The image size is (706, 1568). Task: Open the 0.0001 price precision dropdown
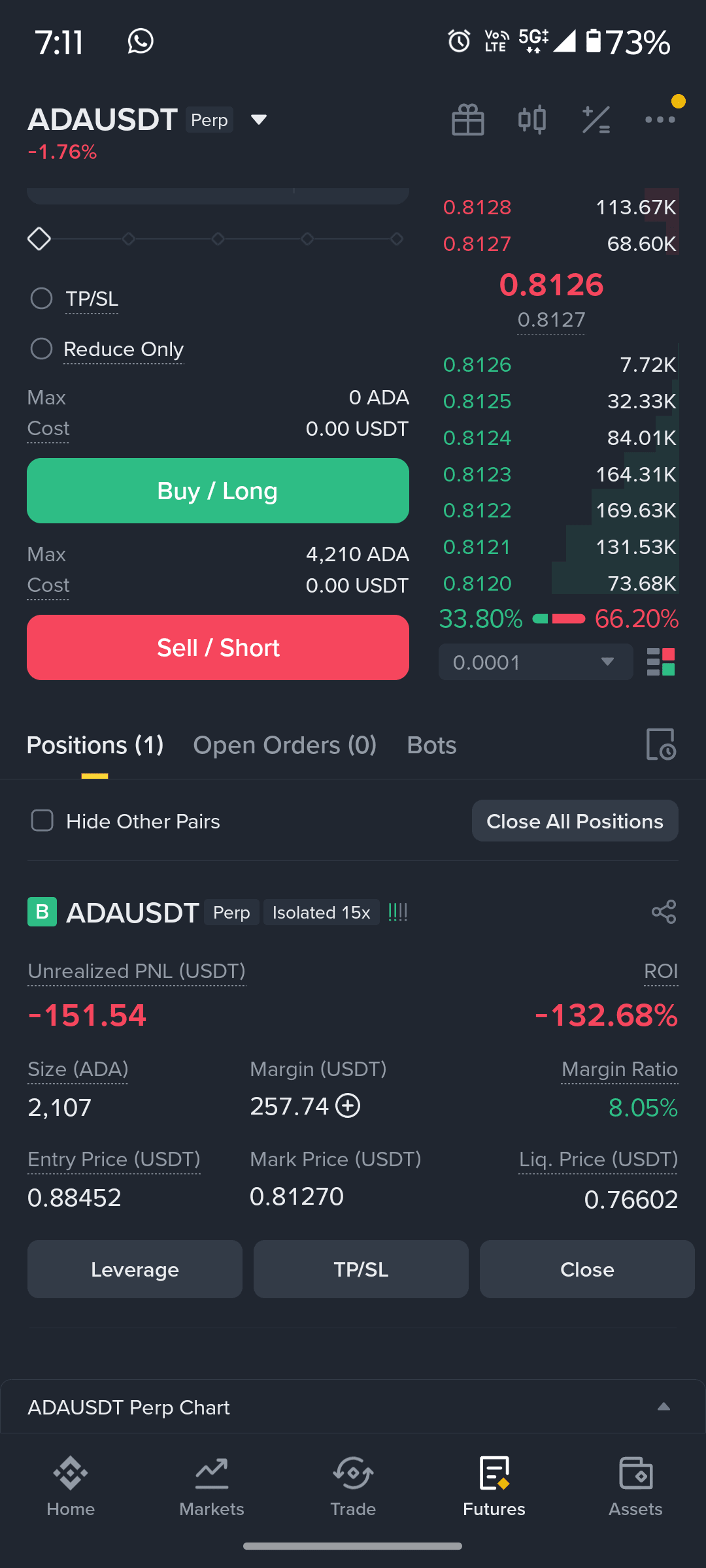pos(536,662)
